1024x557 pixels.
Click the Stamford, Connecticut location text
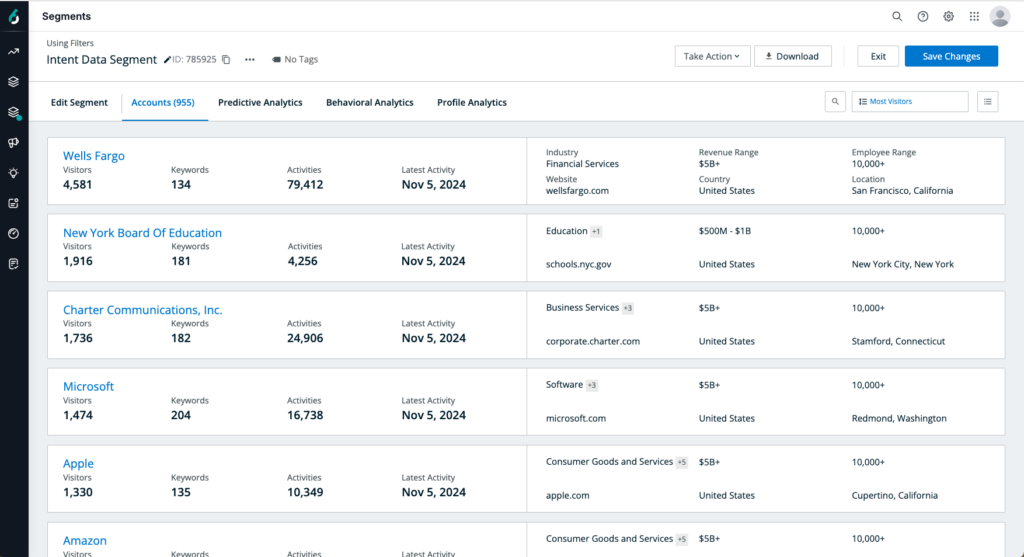(898, 342)
